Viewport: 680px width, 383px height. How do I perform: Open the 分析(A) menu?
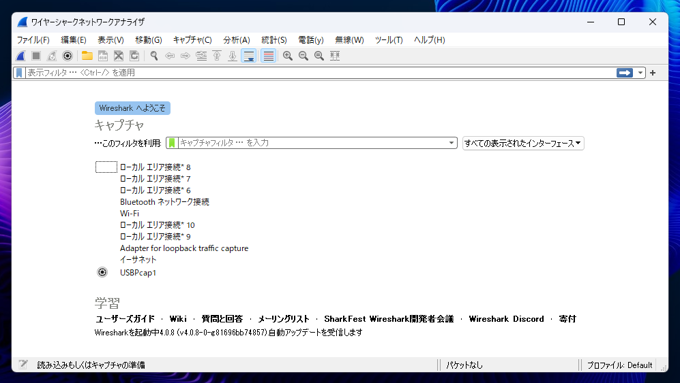236,40
